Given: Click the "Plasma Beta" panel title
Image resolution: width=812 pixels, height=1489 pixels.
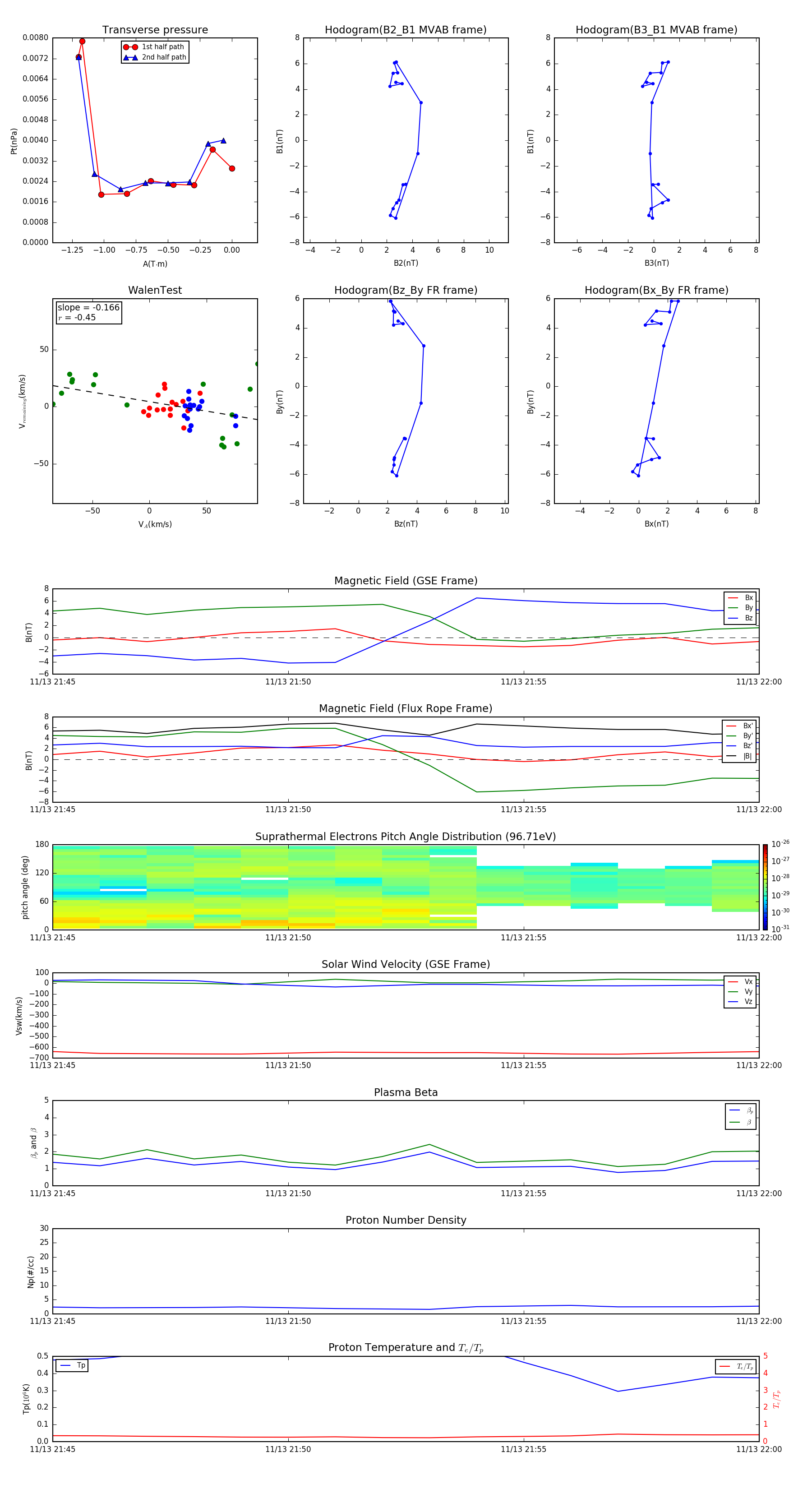Looking at the screenshot, I should [406, 1092].
